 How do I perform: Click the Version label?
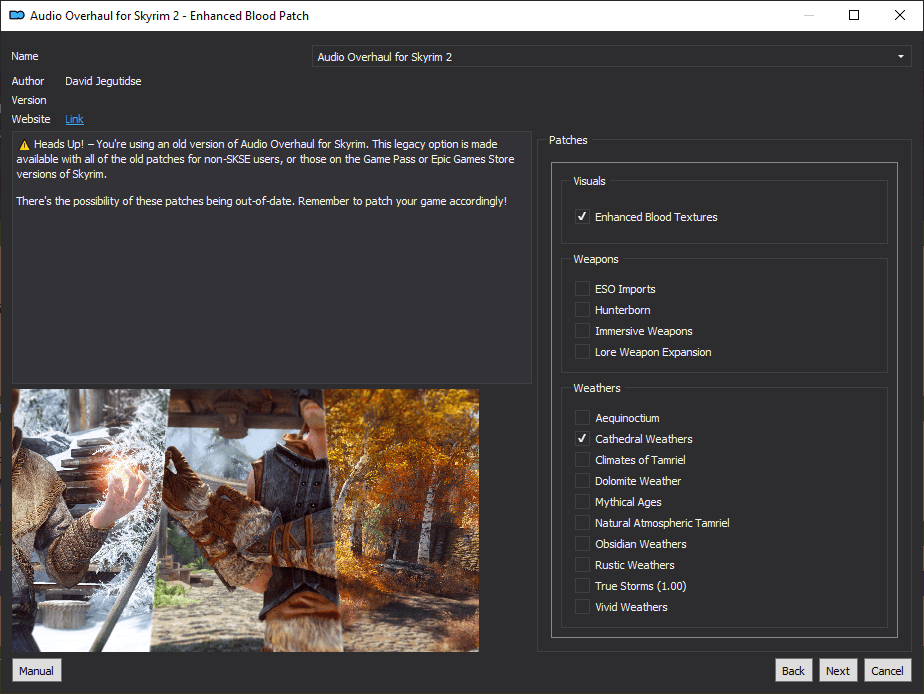tap(29, 100)
